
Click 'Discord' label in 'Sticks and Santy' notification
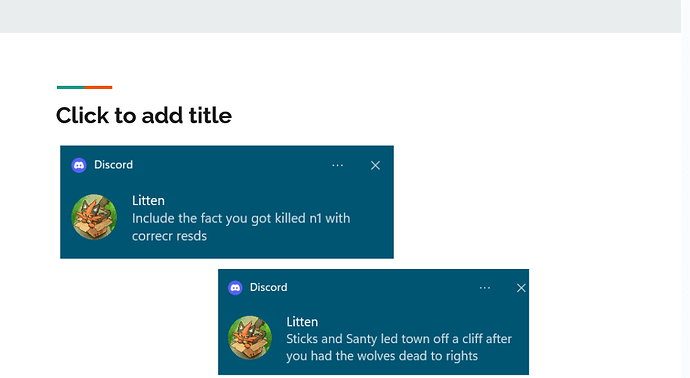[x=268, y=287]
